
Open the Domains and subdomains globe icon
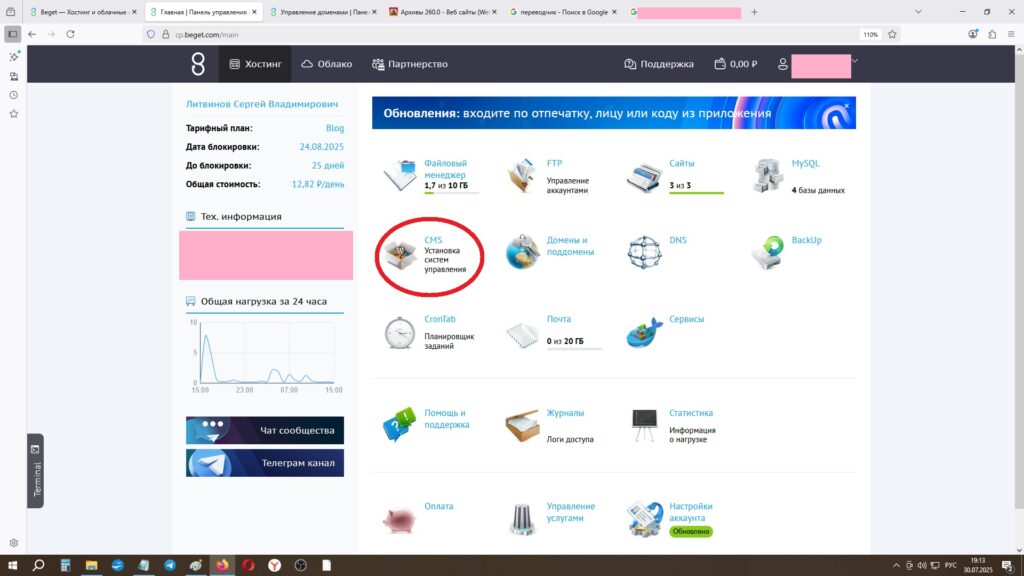point(522,251)
